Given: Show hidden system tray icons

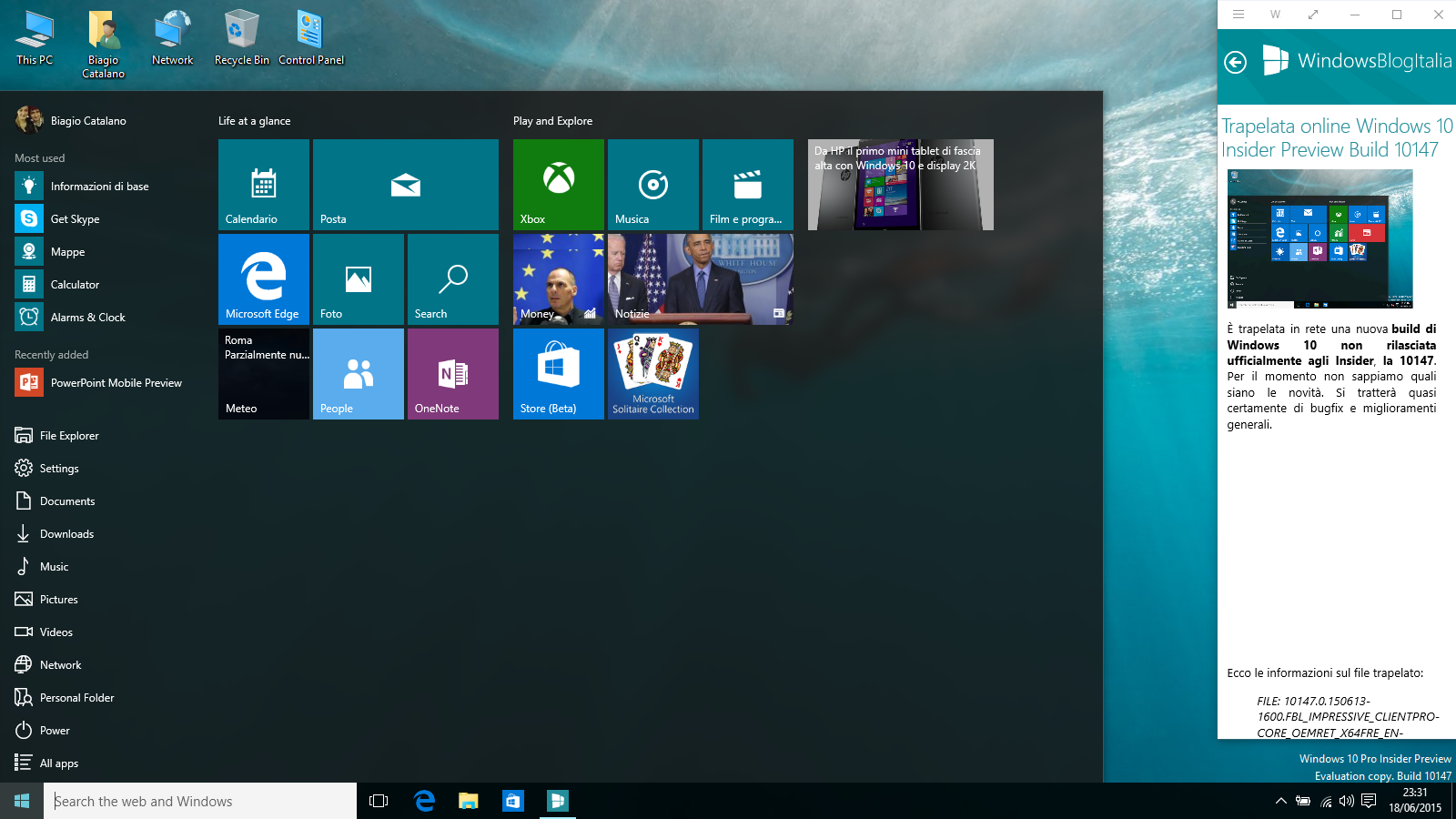Looking at the screenshot, I should 1280,801.
